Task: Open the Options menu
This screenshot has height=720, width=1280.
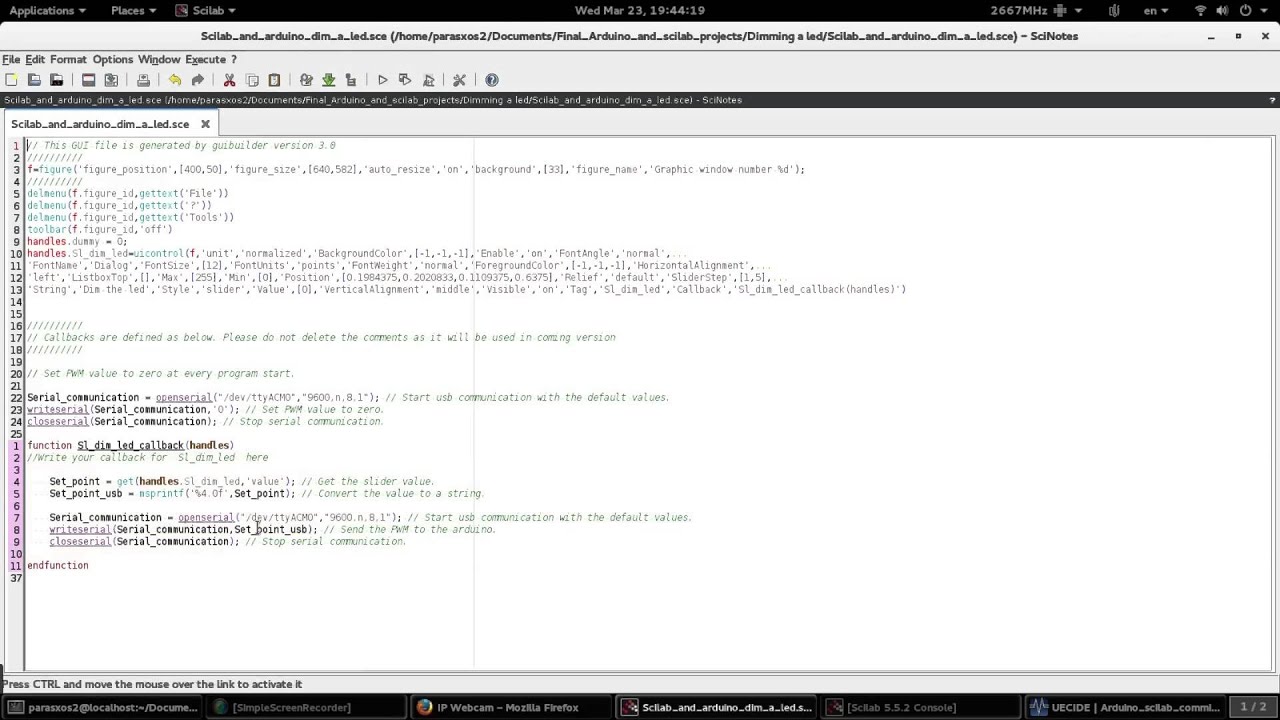Action: point(113,59)
